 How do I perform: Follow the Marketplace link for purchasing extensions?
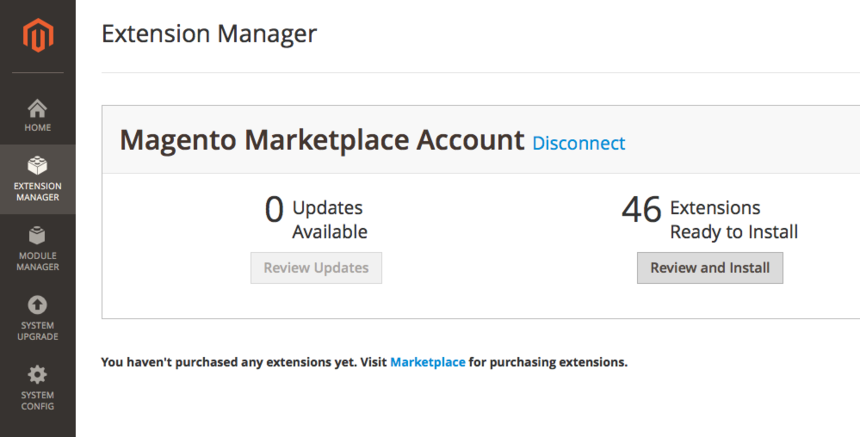(427, 362)
